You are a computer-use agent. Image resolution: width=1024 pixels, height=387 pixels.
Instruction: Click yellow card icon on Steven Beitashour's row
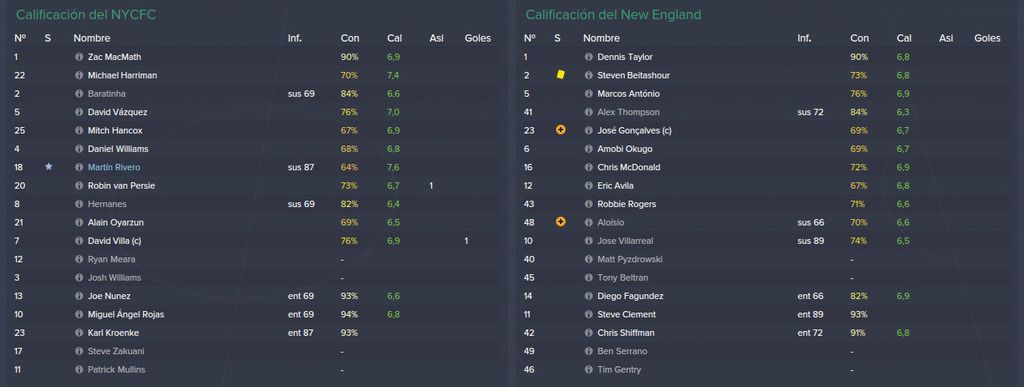[560, 75]
